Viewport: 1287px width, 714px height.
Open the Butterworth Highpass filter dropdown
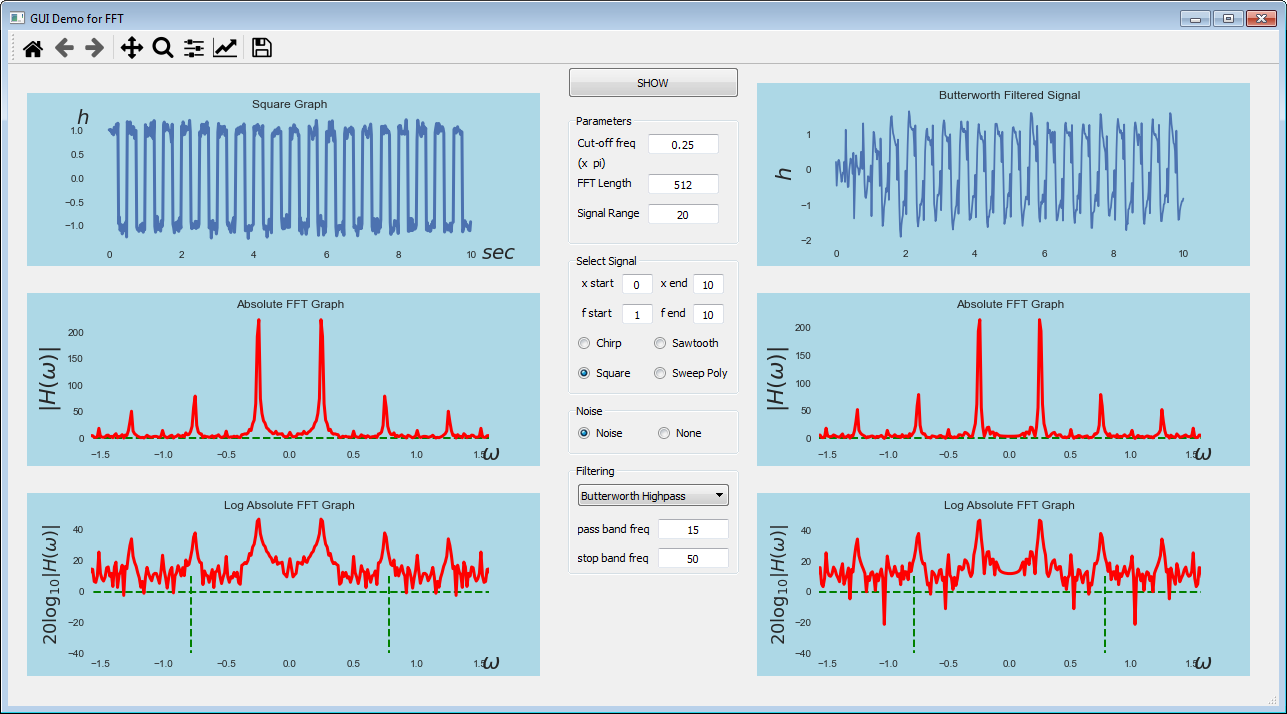click(653, 496)
